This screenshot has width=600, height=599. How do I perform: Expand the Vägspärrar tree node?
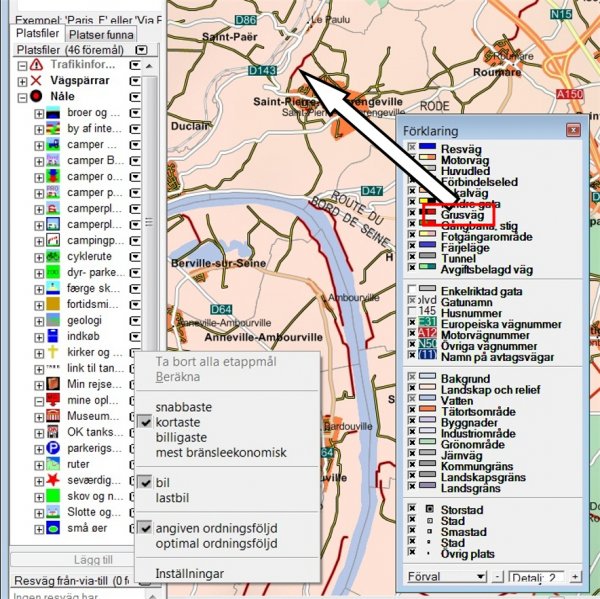tap(21, 81)
